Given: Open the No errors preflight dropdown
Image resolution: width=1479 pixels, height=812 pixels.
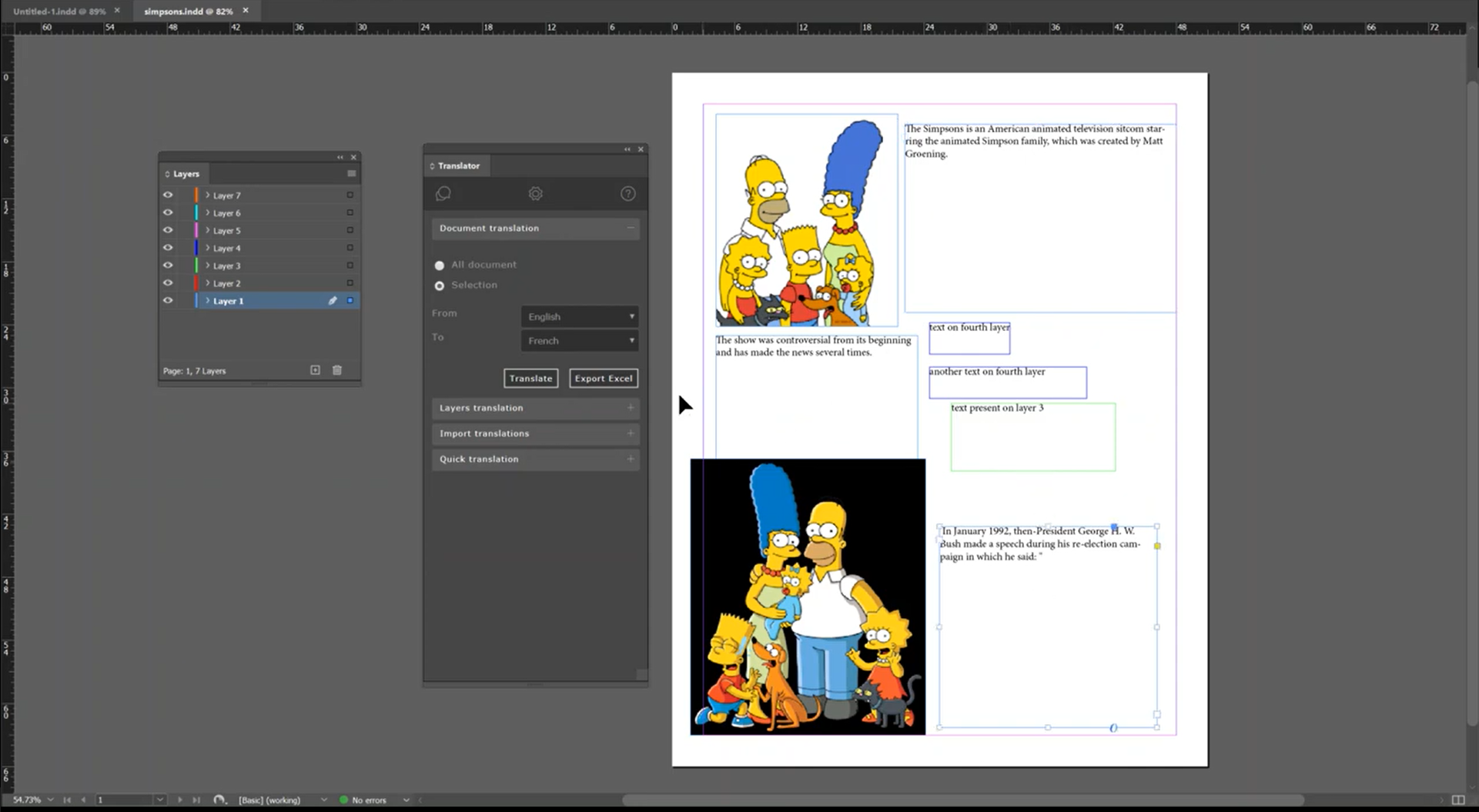Looking at the screenshot, I should 406,800.
